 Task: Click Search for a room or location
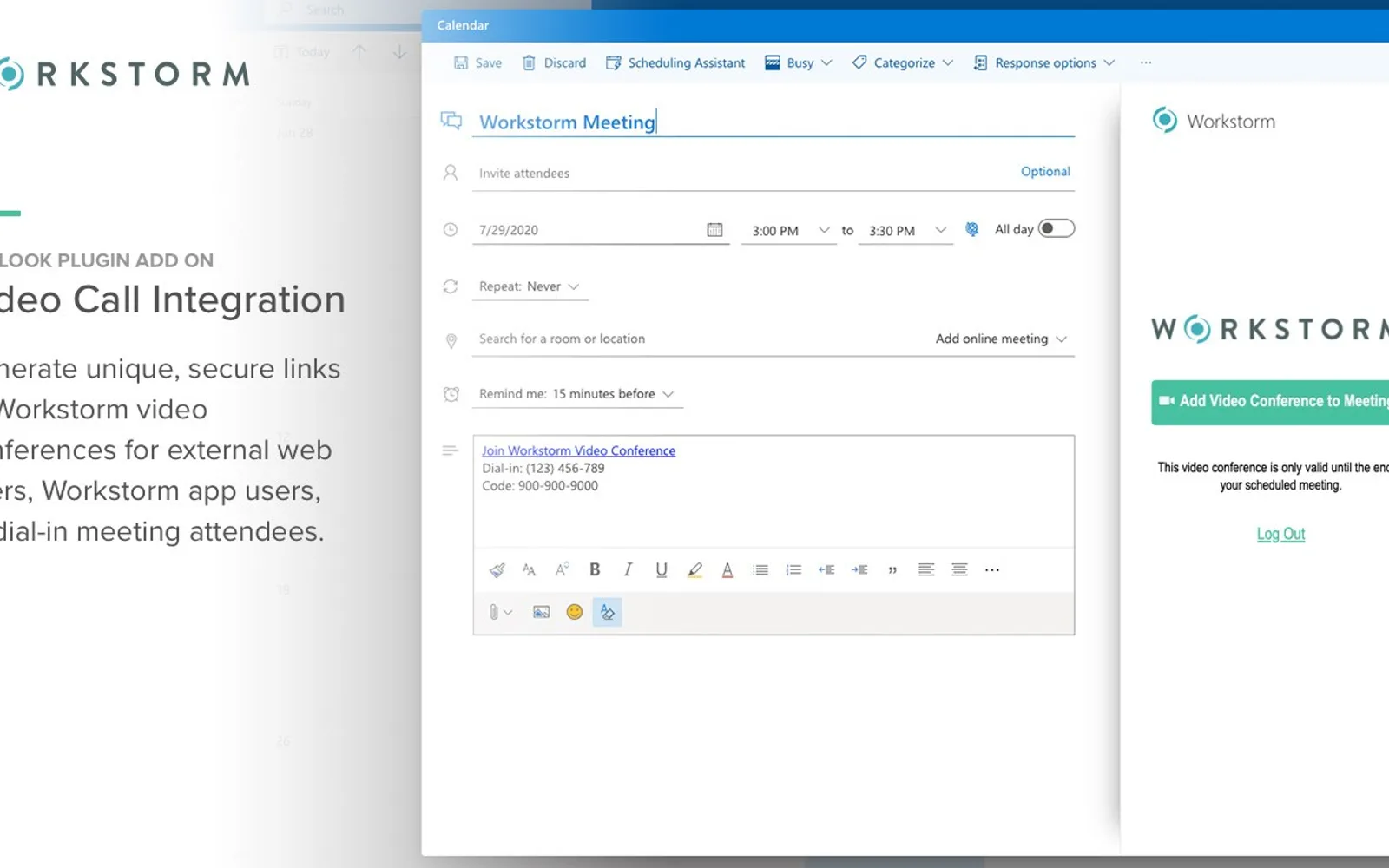[x=694, y=339]
